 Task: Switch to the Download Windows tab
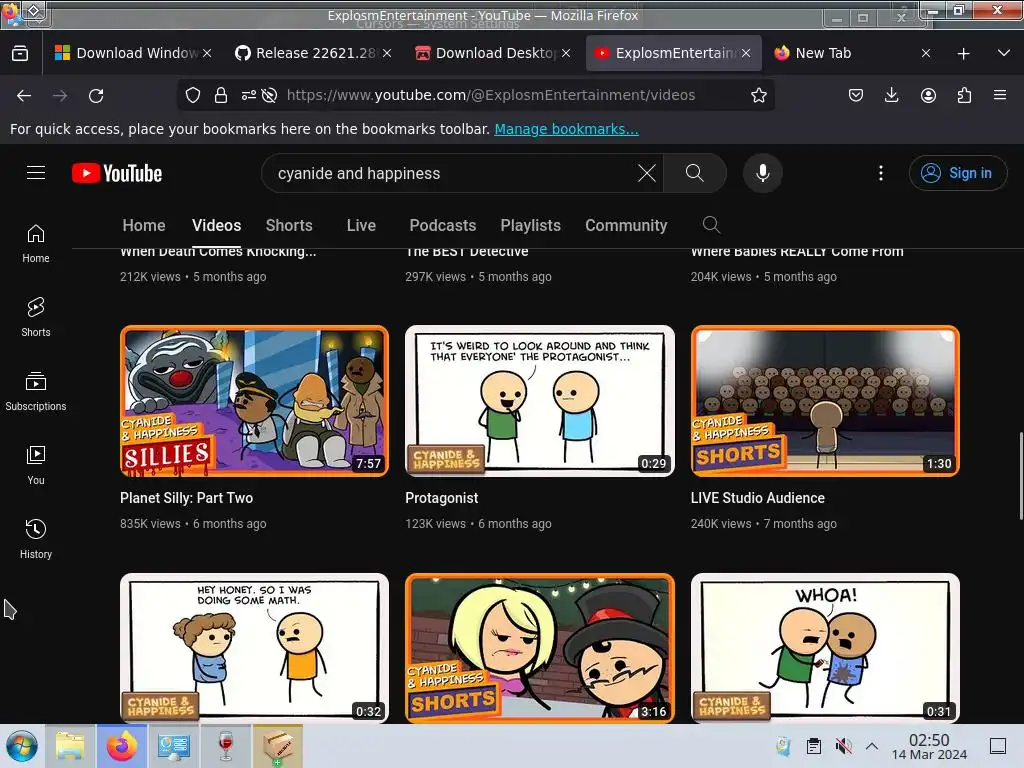132,53
